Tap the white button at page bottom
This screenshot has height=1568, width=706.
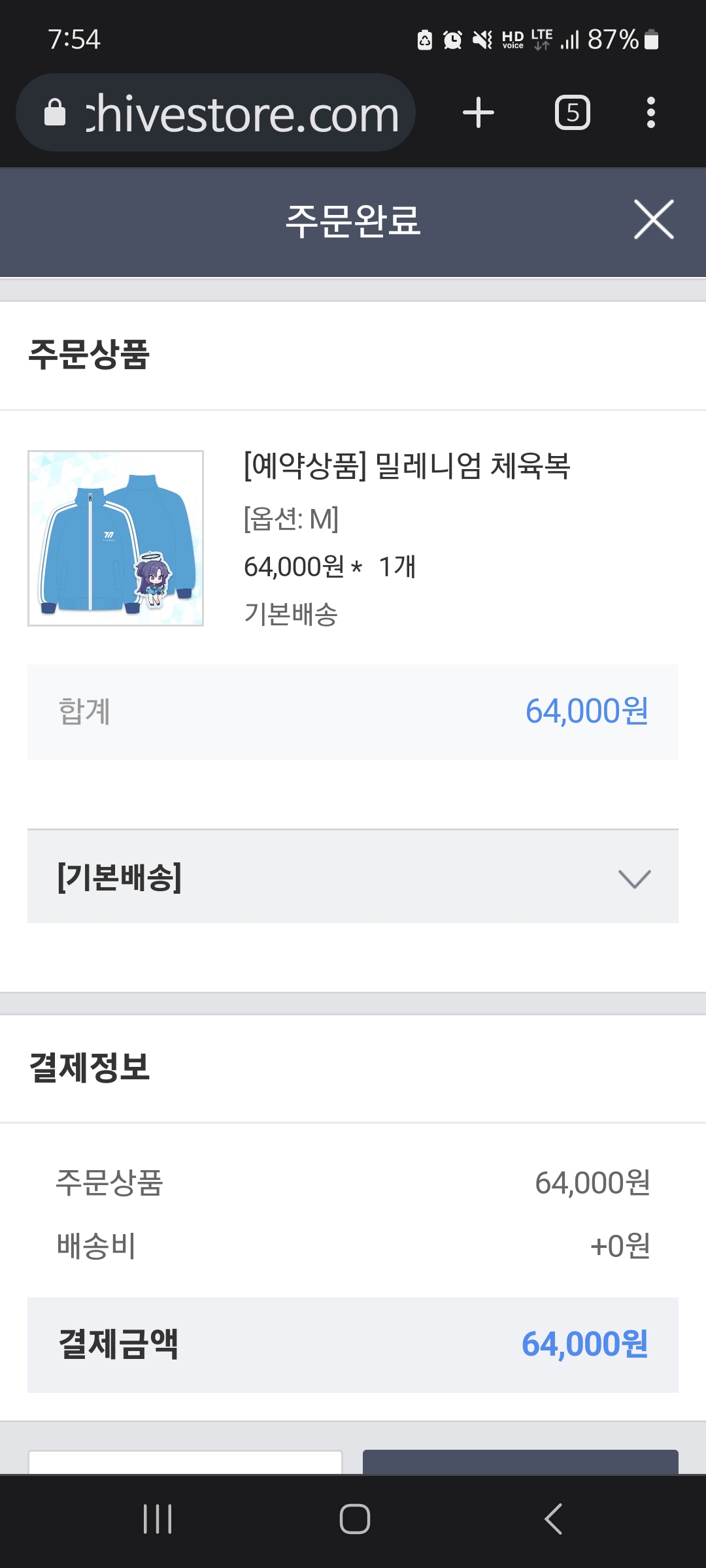pyautogui.click(x=185, y=1462)
